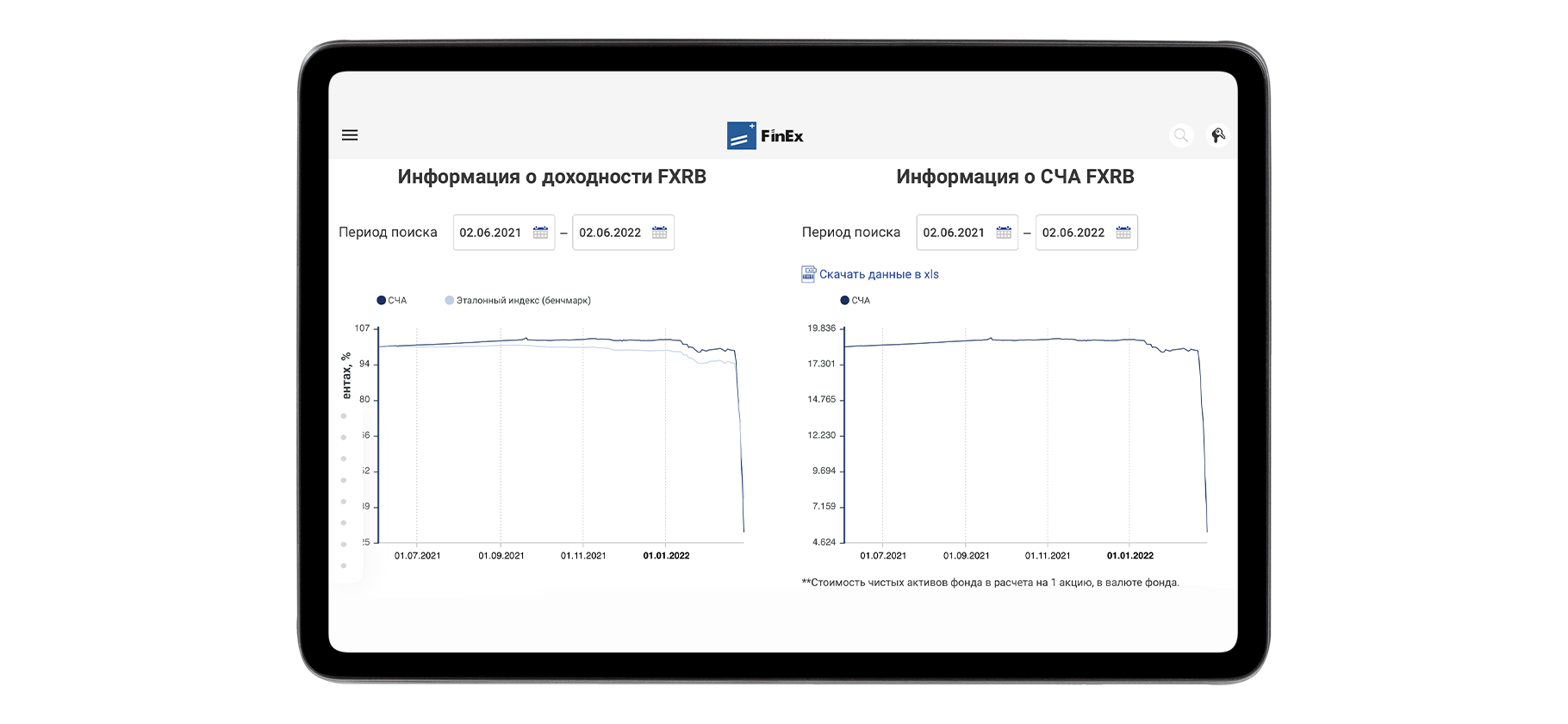The height and width of the screenshot is (724, 1568).
Task: Click the 19.836 value on NAV axis
Action: [821, 328]
